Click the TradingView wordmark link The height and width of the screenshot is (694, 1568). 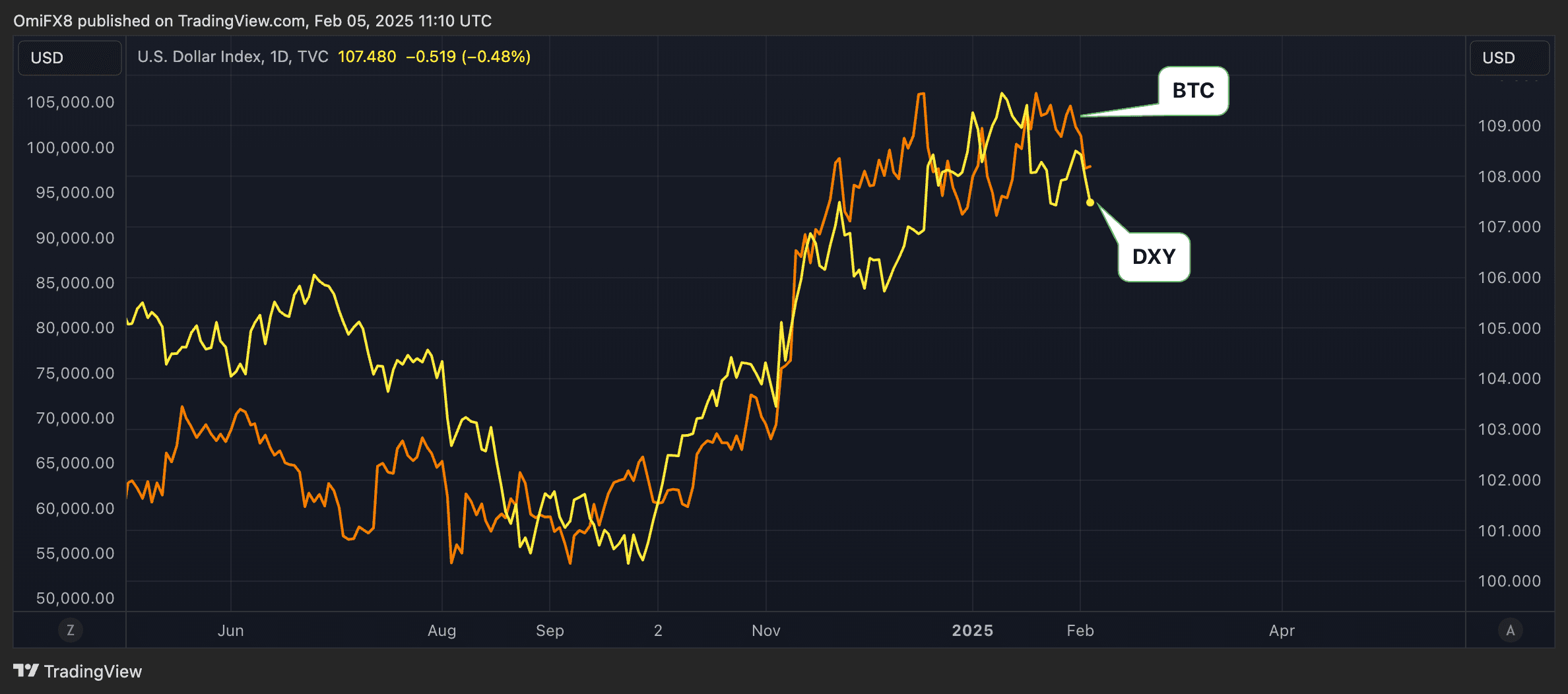pyautogui.click(x=93, y=672)
